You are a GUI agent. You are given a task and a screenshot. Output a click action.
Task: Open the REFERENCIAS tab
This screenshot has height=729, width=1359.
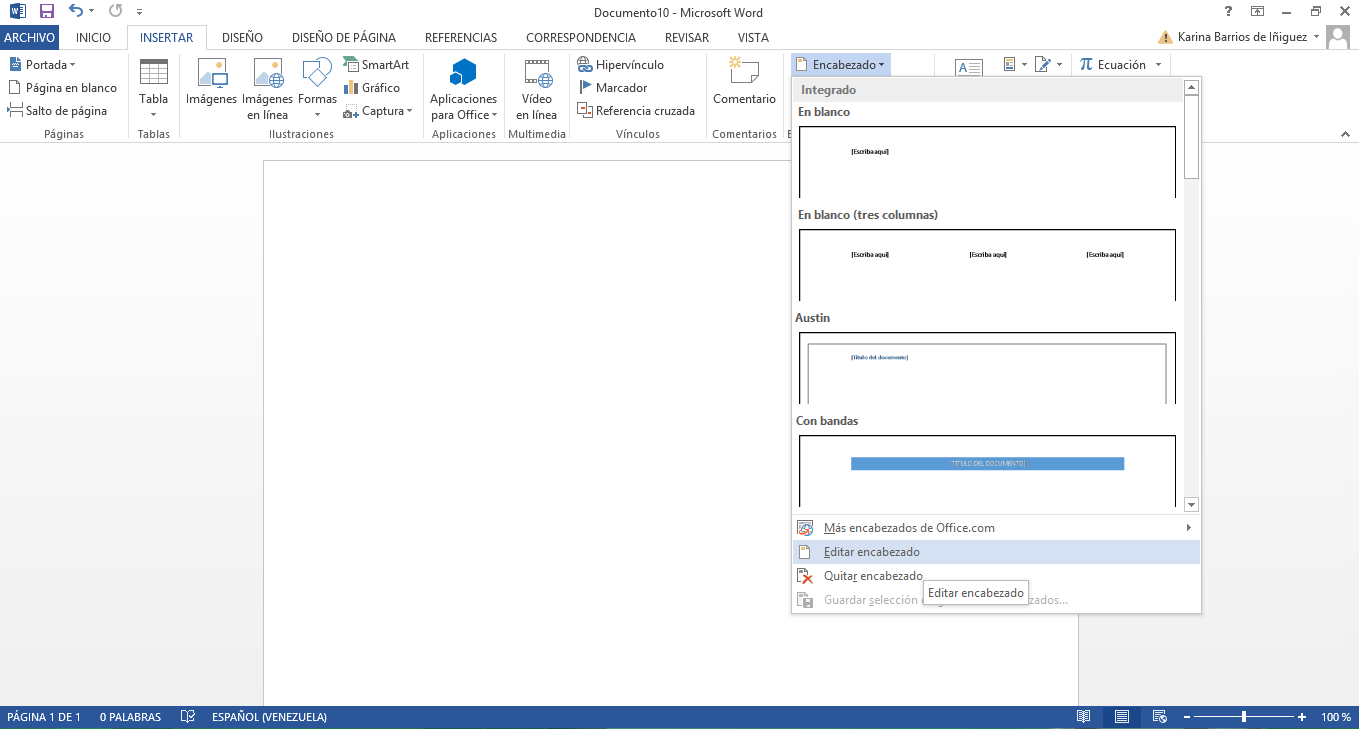[461, 37]
